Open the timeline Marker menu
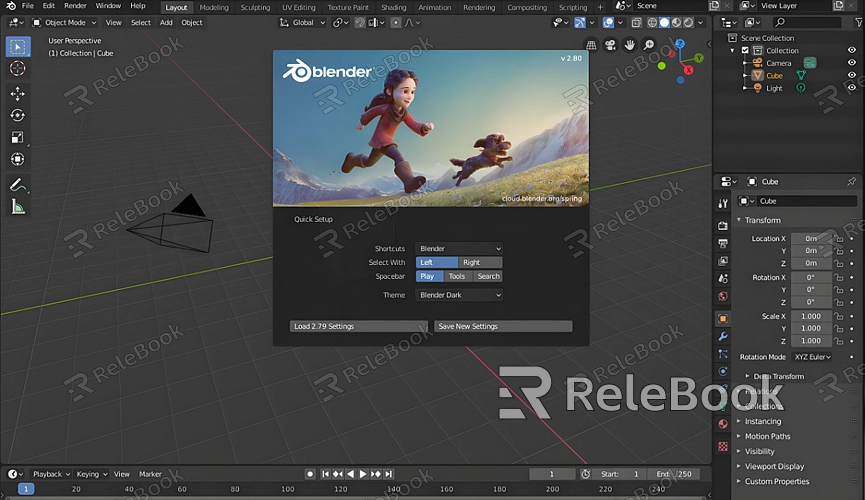This screenshot has width=865, height=500. 150,474
